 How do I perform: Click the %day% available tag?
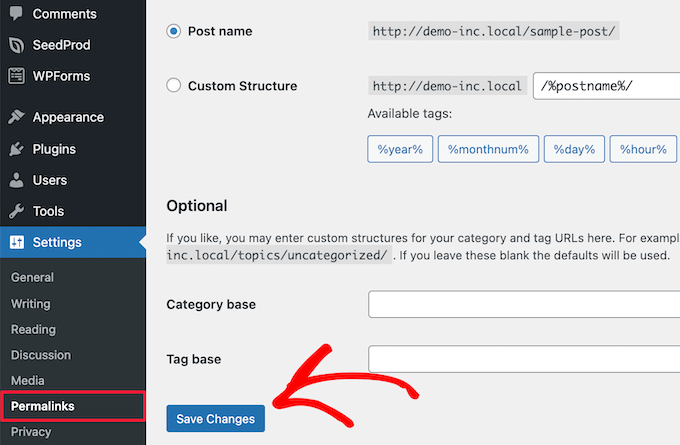pyautogui.click(x=574, y=150)
